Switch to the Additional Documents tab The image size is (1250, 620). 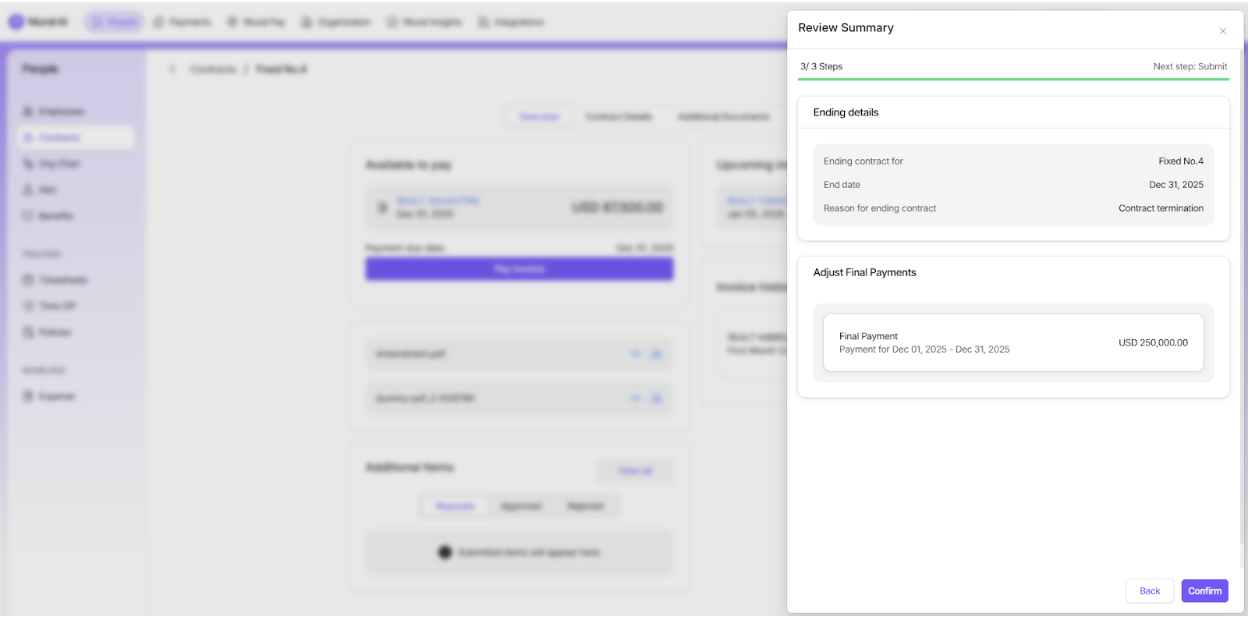[723, 117]
